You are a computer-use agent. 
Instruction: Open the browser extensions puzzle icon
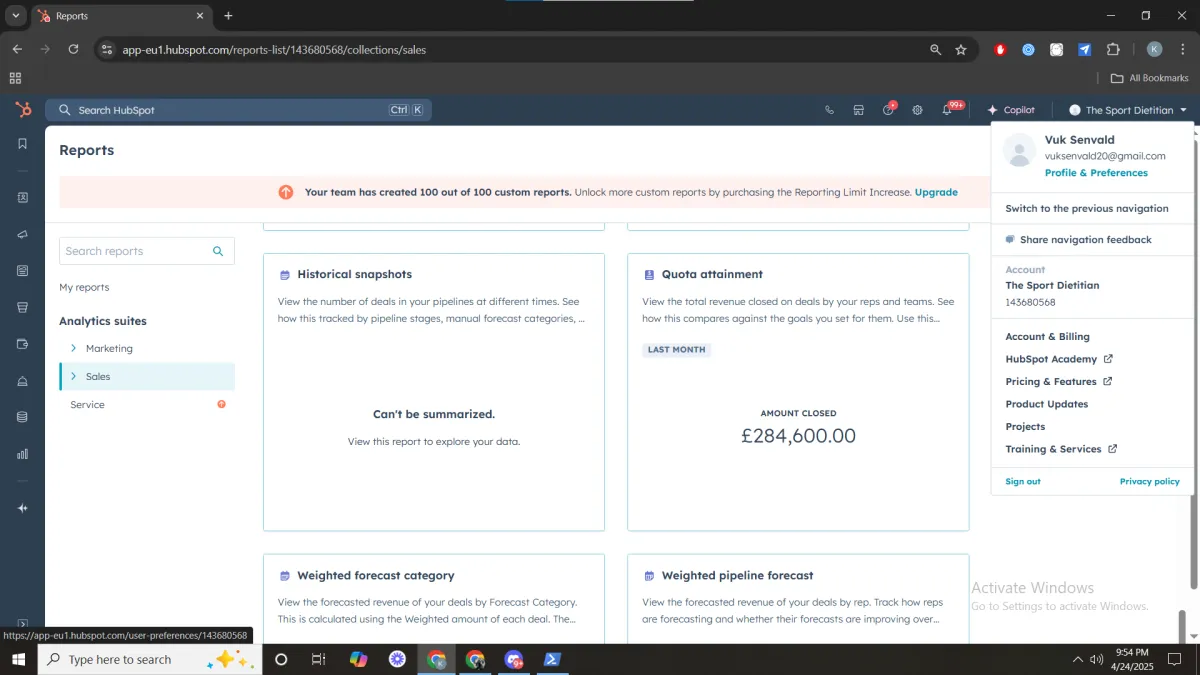(1113, 49)
